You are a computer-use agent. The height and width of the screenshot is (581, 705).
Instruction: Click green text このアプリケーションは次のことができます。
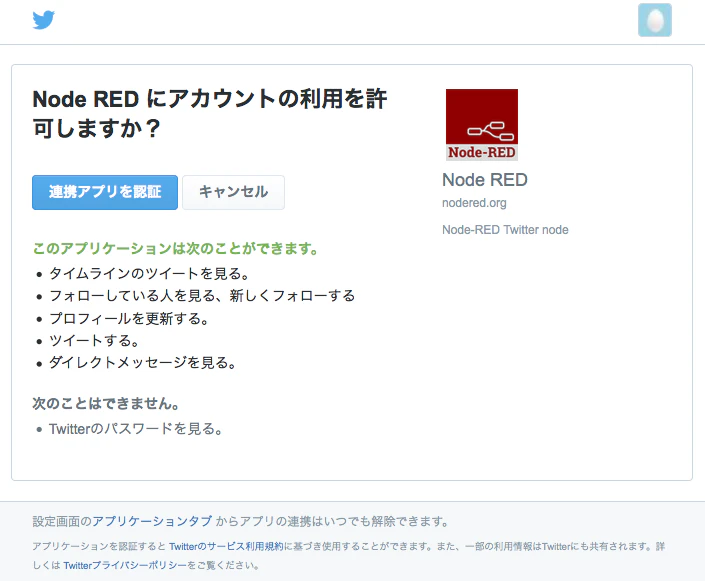click(176, 248)
